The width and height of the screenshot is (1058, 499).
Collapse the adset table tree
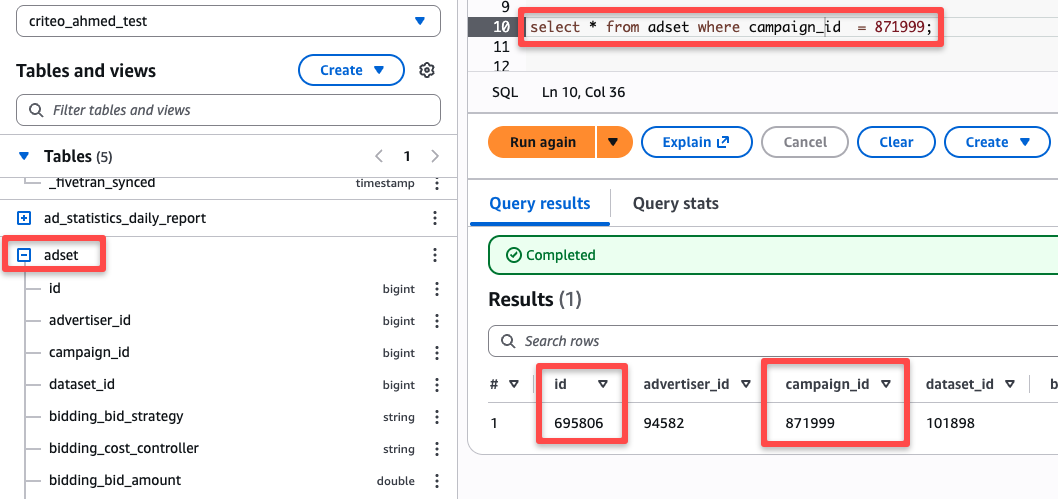pos(24,255)
